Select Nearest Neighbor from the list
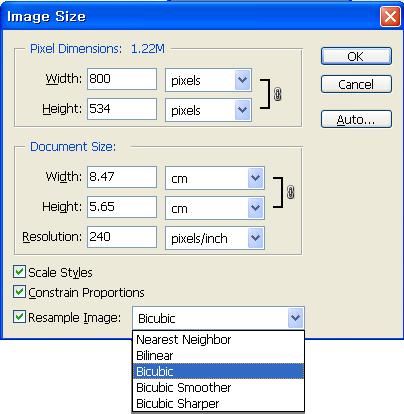The width and height of the screenshot is (404, 414). click(218, 340)
